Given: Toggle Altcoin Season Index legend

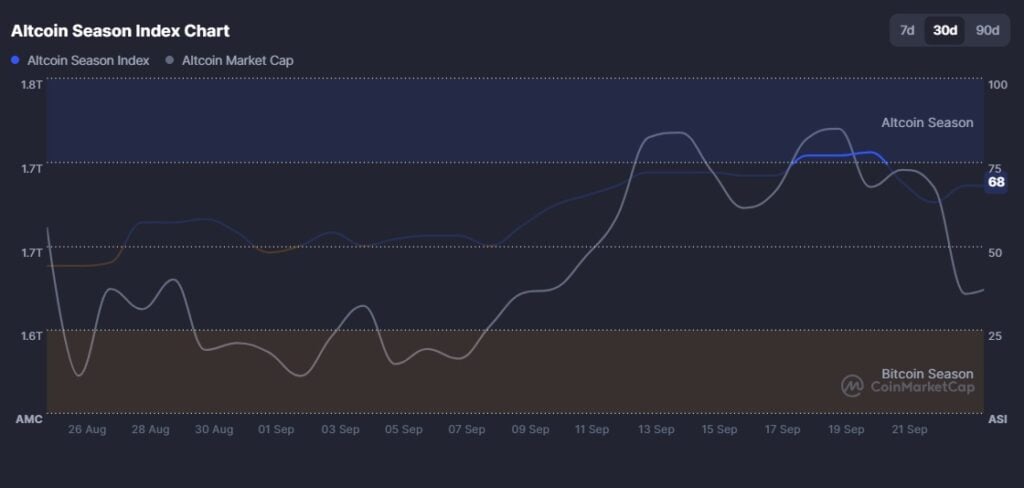Looking at the screenshot, I should (x=80, y=61).
